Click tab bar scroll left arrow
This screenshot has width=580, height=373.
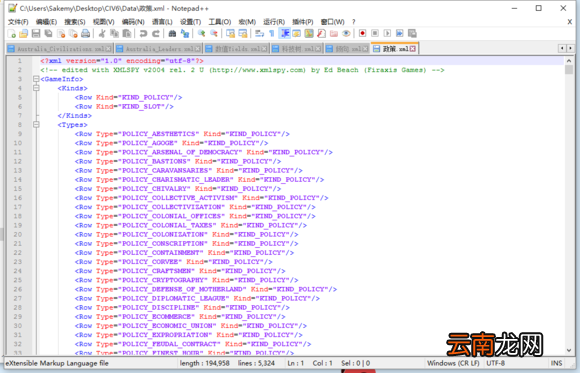click(x=562, y=48)
